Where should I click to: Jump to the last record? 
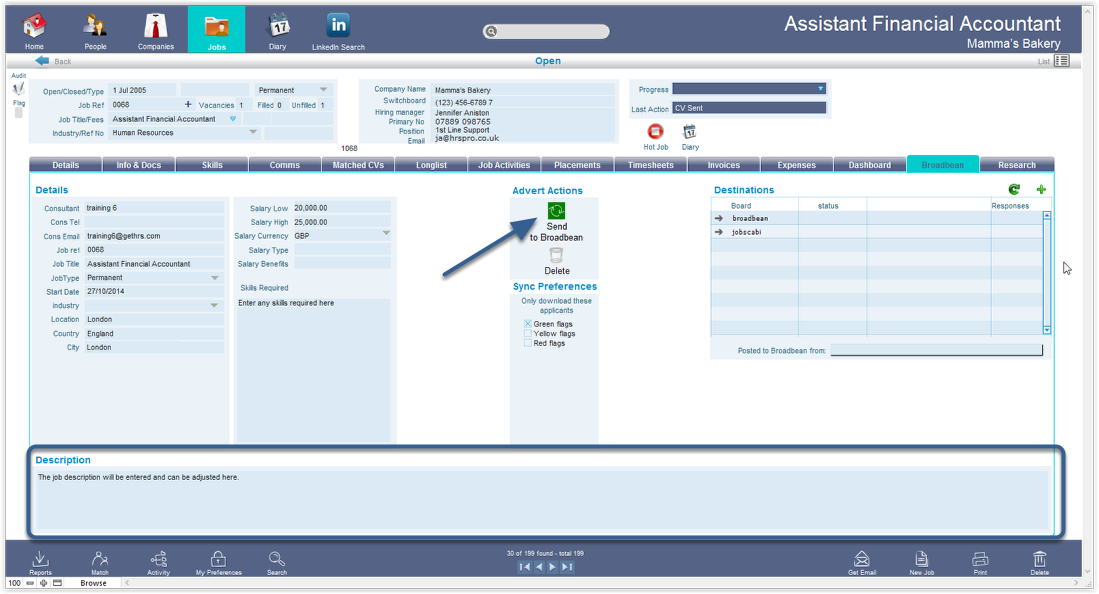567,567
